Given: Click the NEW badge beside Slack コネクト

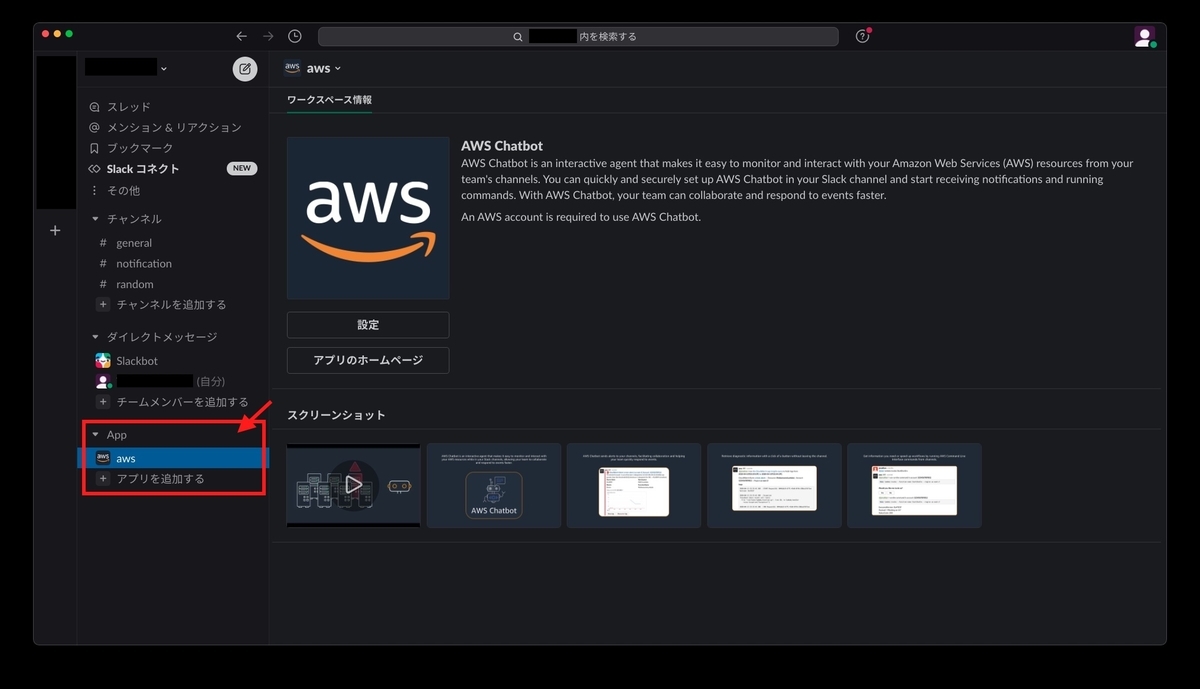Looking at the screenshot, I should (x=242, y=169).
